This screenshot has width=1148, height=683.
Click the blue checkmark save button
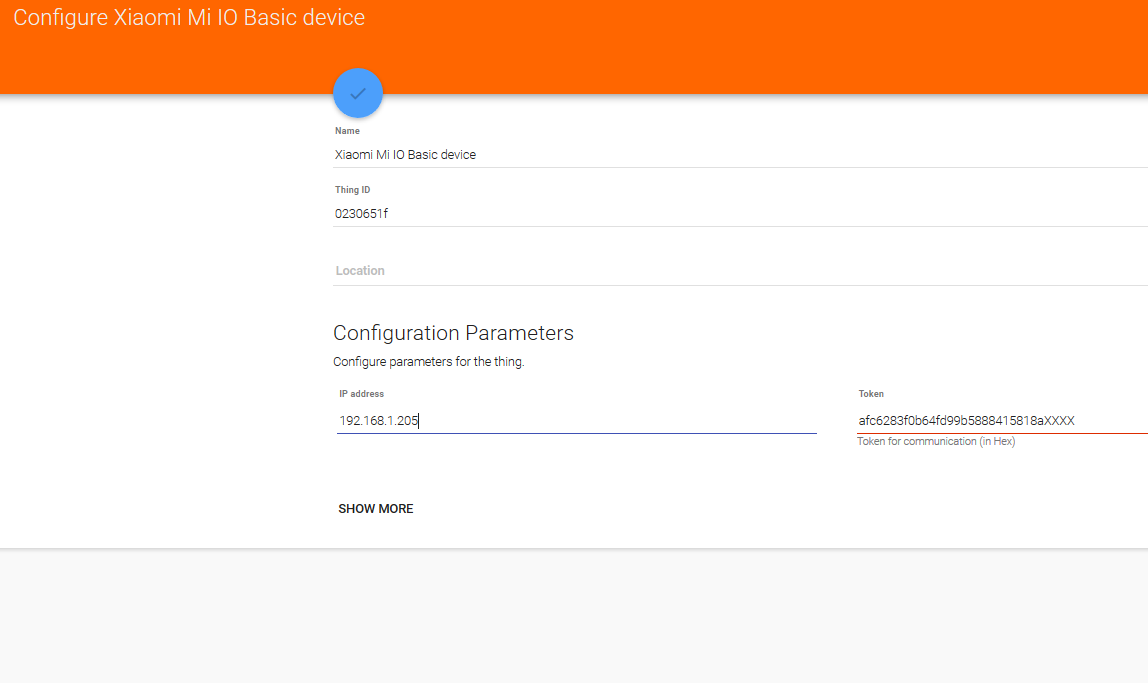[x=358, y=93]
